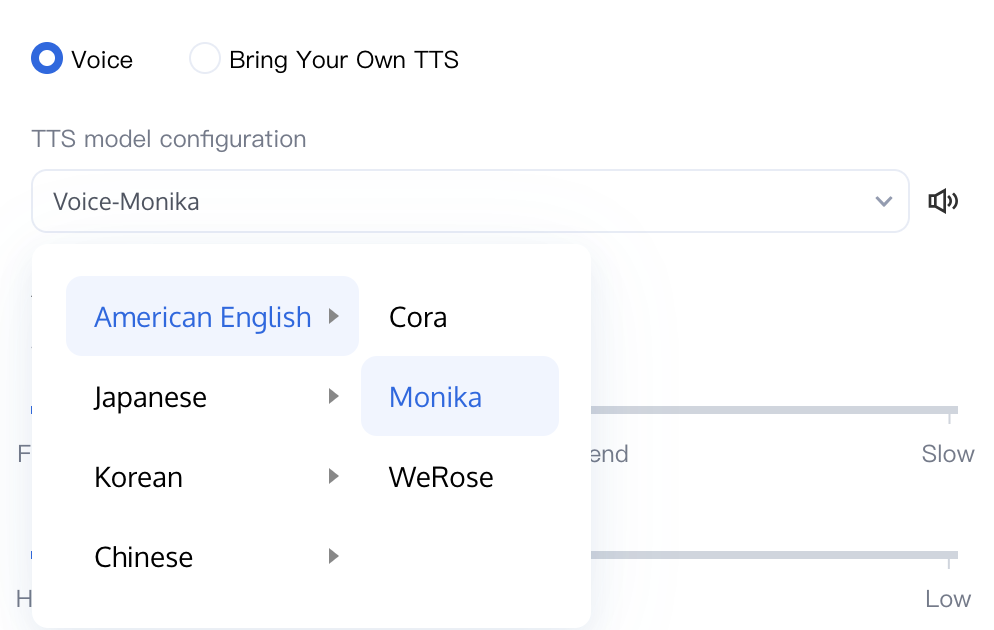This screenshot has width=994, height=630.
Task: Pick the Monika voice
Action: click(x=436, y=397)
